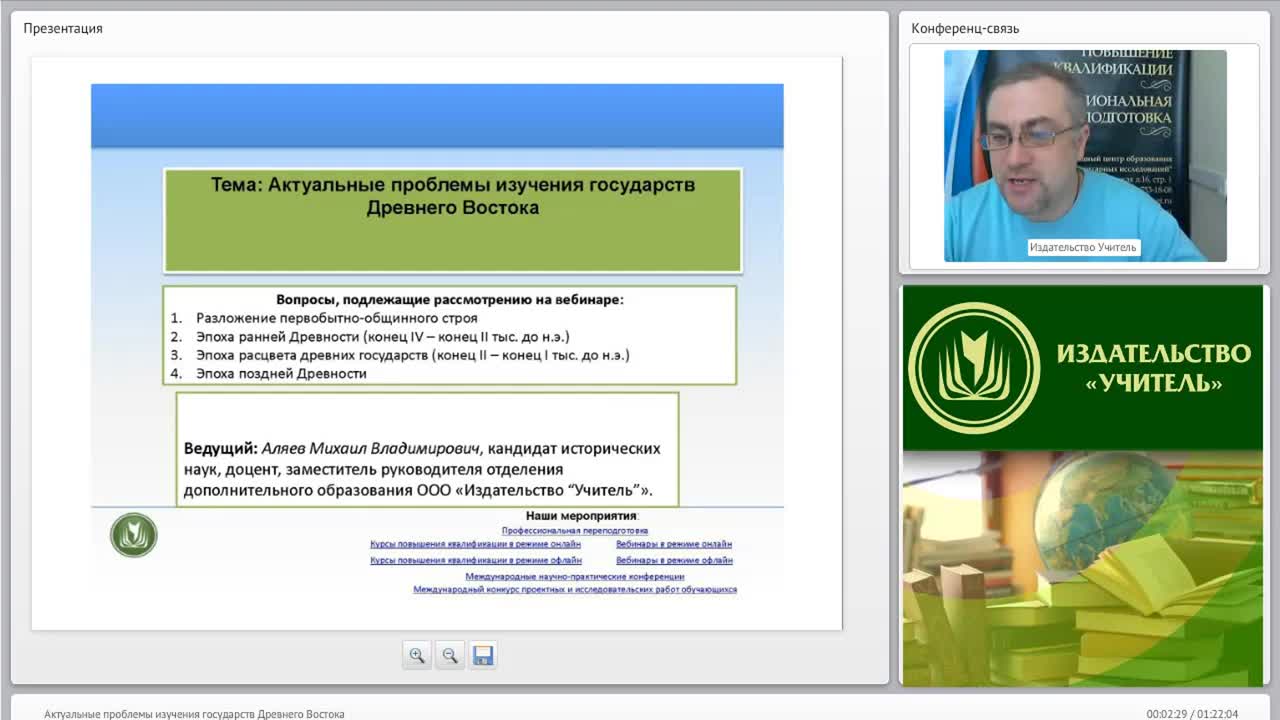Image resolution: width=1280 pixels, height=720 pixels.
Task: Click the presenter name Аляев Михаил Владимирович
Action: [372, 449]
